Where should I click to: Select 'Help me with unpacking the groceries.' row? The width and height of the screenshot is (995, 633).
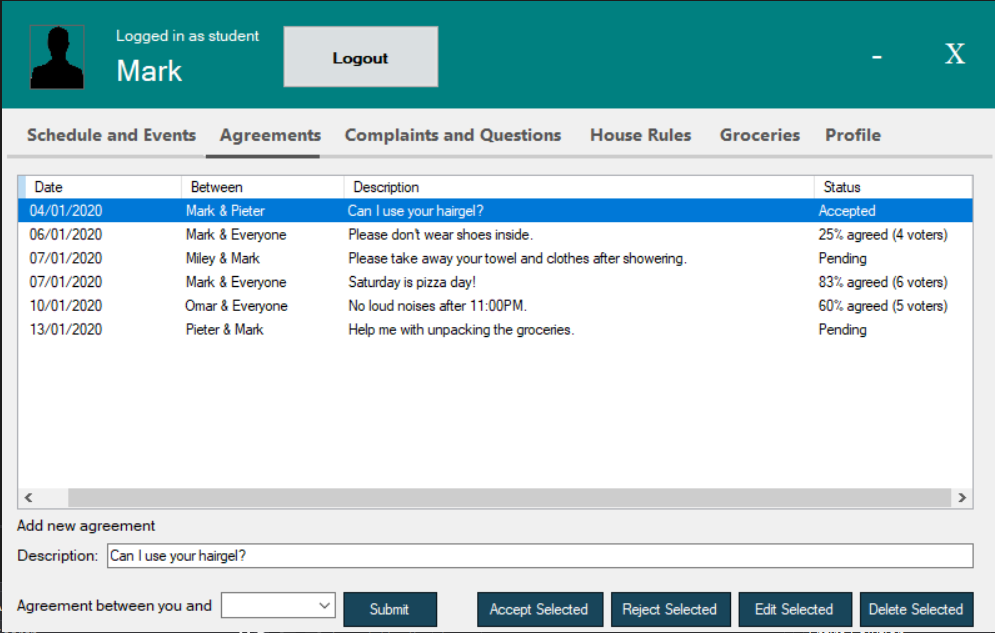tap(495, 330)
